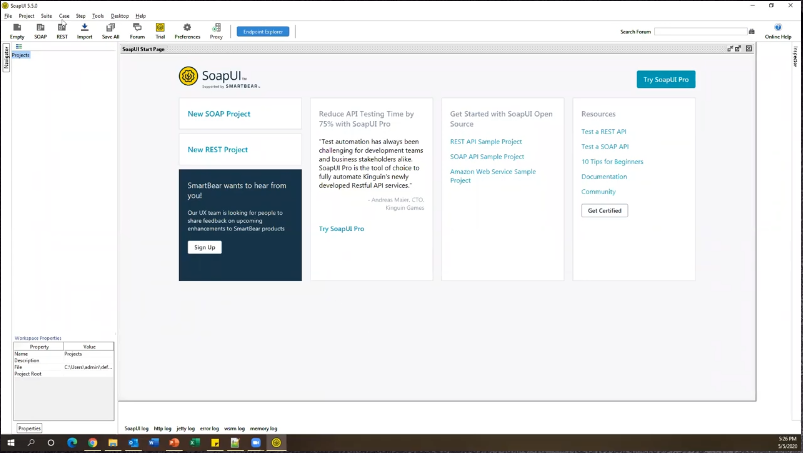Click the SOAP toolbar icon
The image size is (803, 453).
click(40, 31)
